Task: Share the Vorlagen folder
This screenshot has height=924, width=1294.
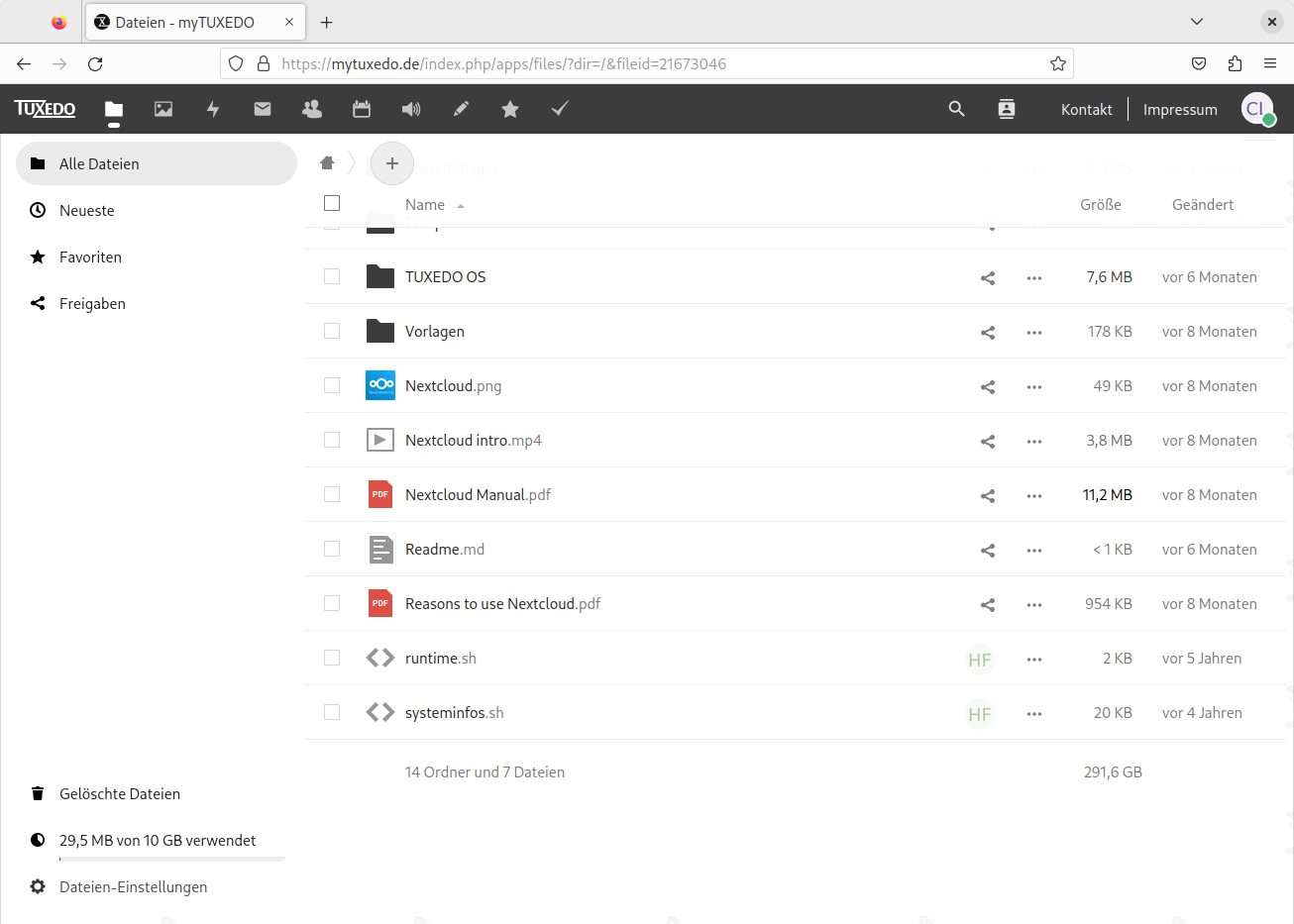Action: (x=988, y=333)
